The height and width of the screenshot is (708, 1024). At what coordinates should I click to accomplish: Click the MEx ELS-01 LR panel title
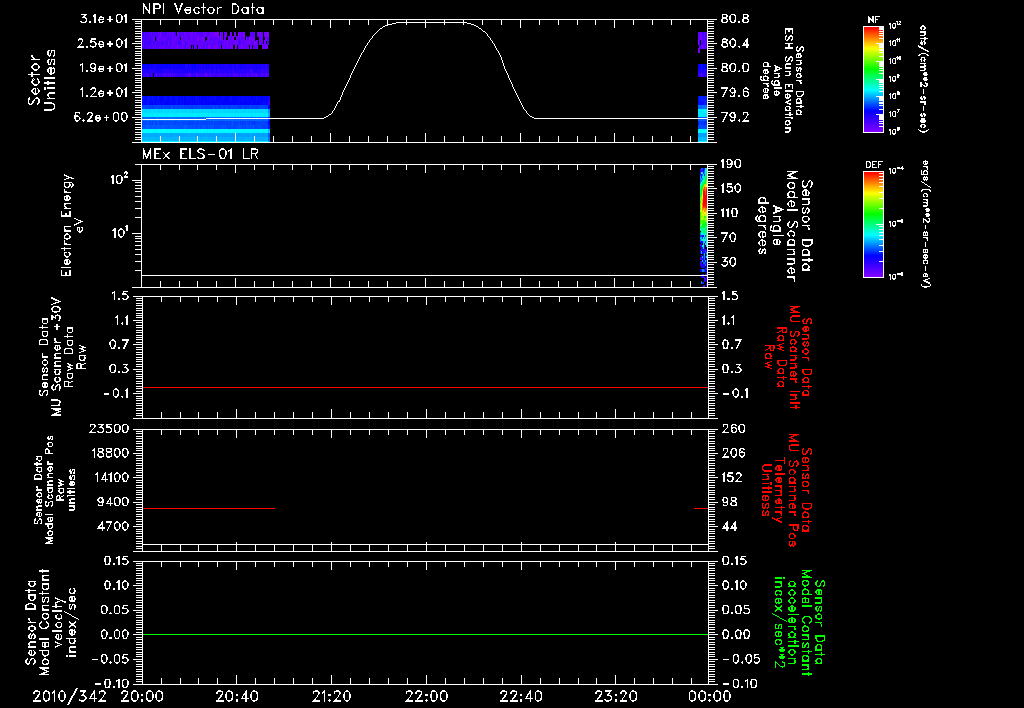[202, 154]
